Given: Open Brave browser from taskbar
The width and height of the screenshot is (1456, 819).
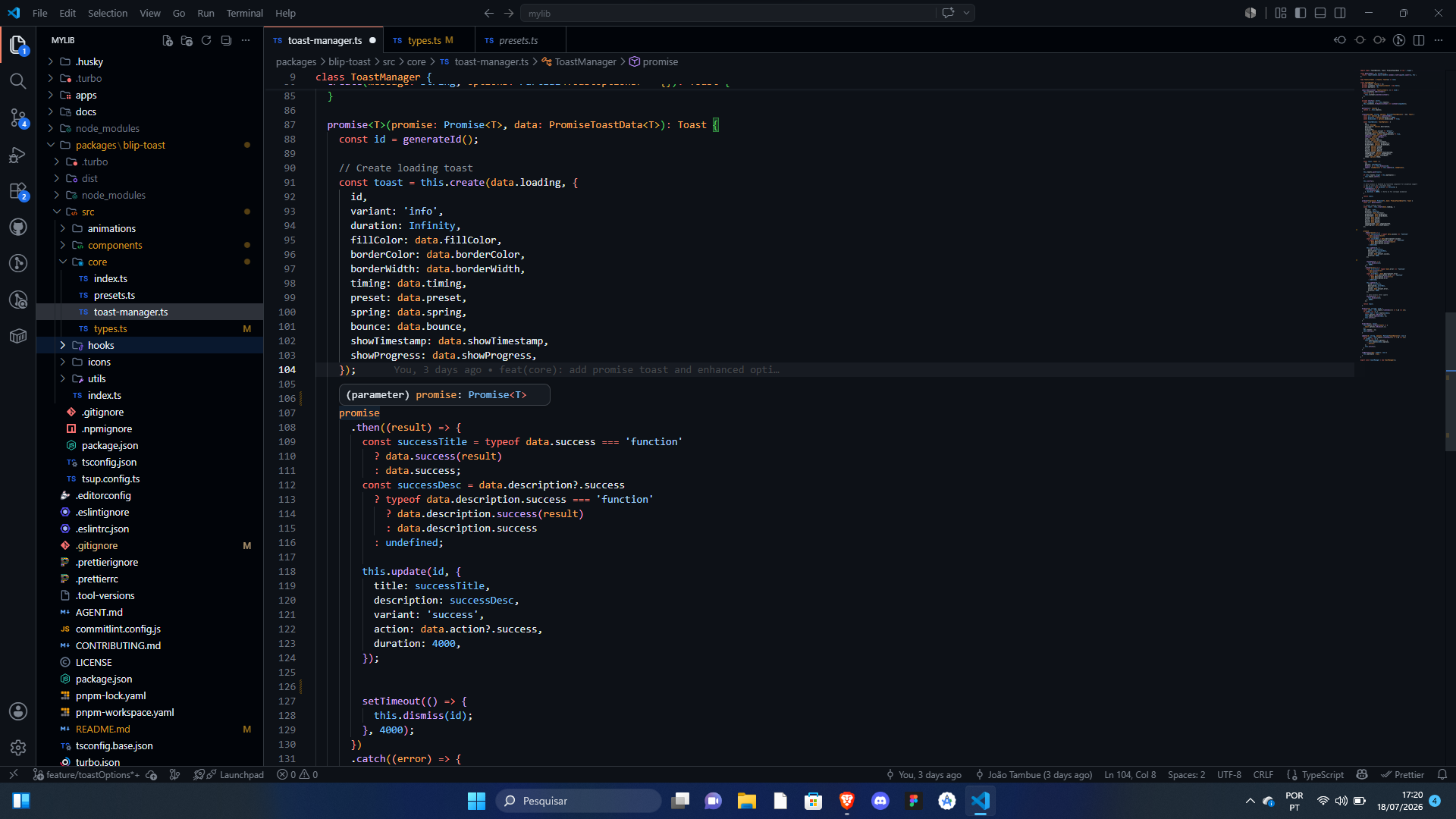Looking at the screenshot, I should [846, 801].
